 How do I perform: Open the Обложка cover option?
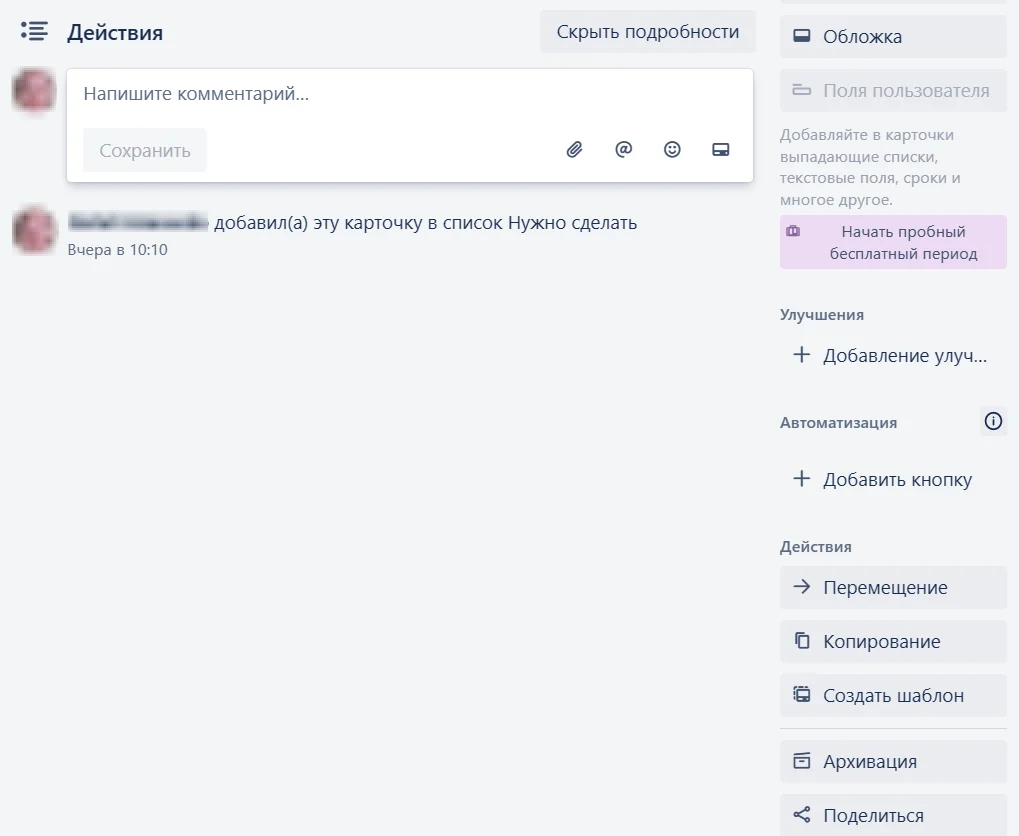click(893, 37)
